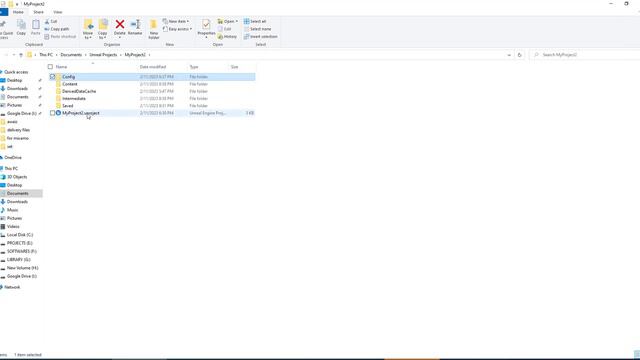Viewport: 640px width, 360px height.
Task: Sort by Date modified column header
Action: [153, 67]
